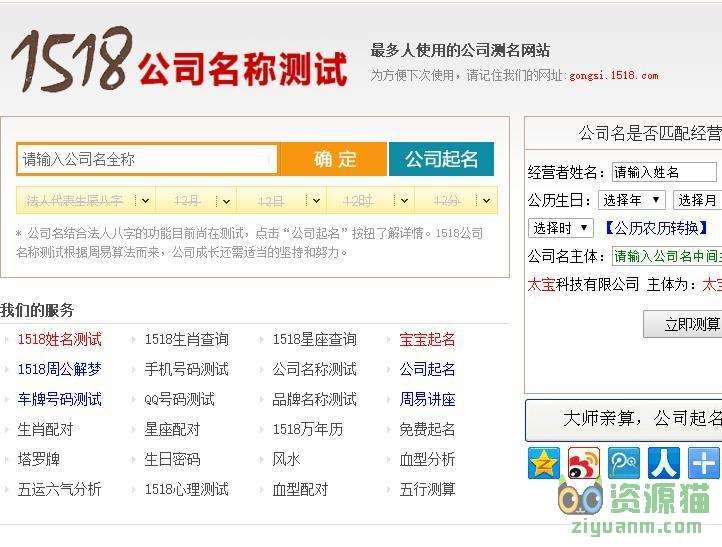Viewport: 722px width, 547px height.
Task: Open the 选择年 year dropdown
Action: point(632,200)
